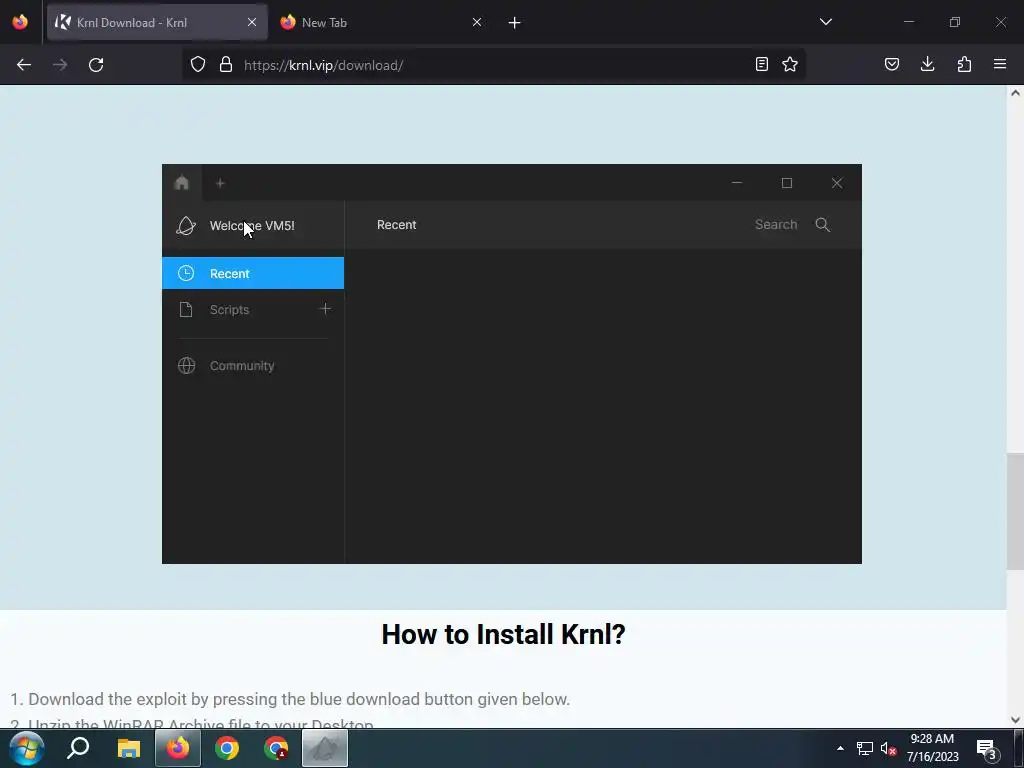Close the Krnl Download tab
Screen dimensions: 1024x768
(251, 23)
